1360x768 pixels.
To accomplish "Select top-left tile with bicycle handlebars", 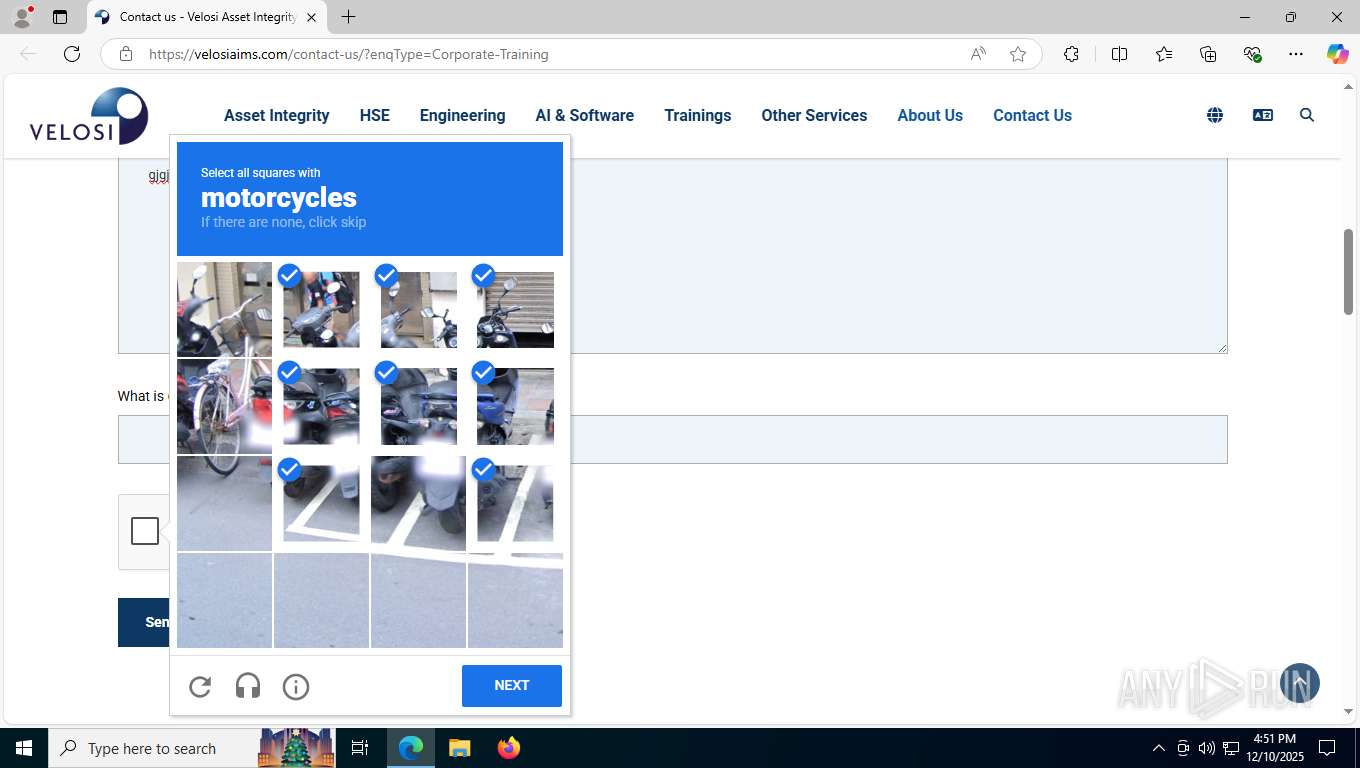I will point(224,310).
